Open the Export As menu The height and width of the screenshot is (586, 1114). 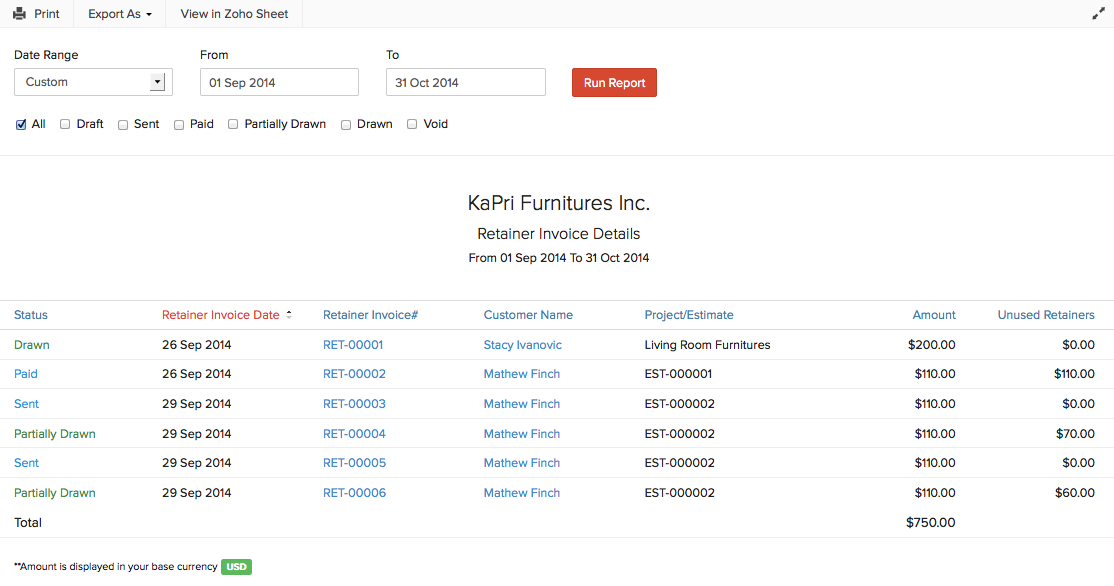coord(118,13)
